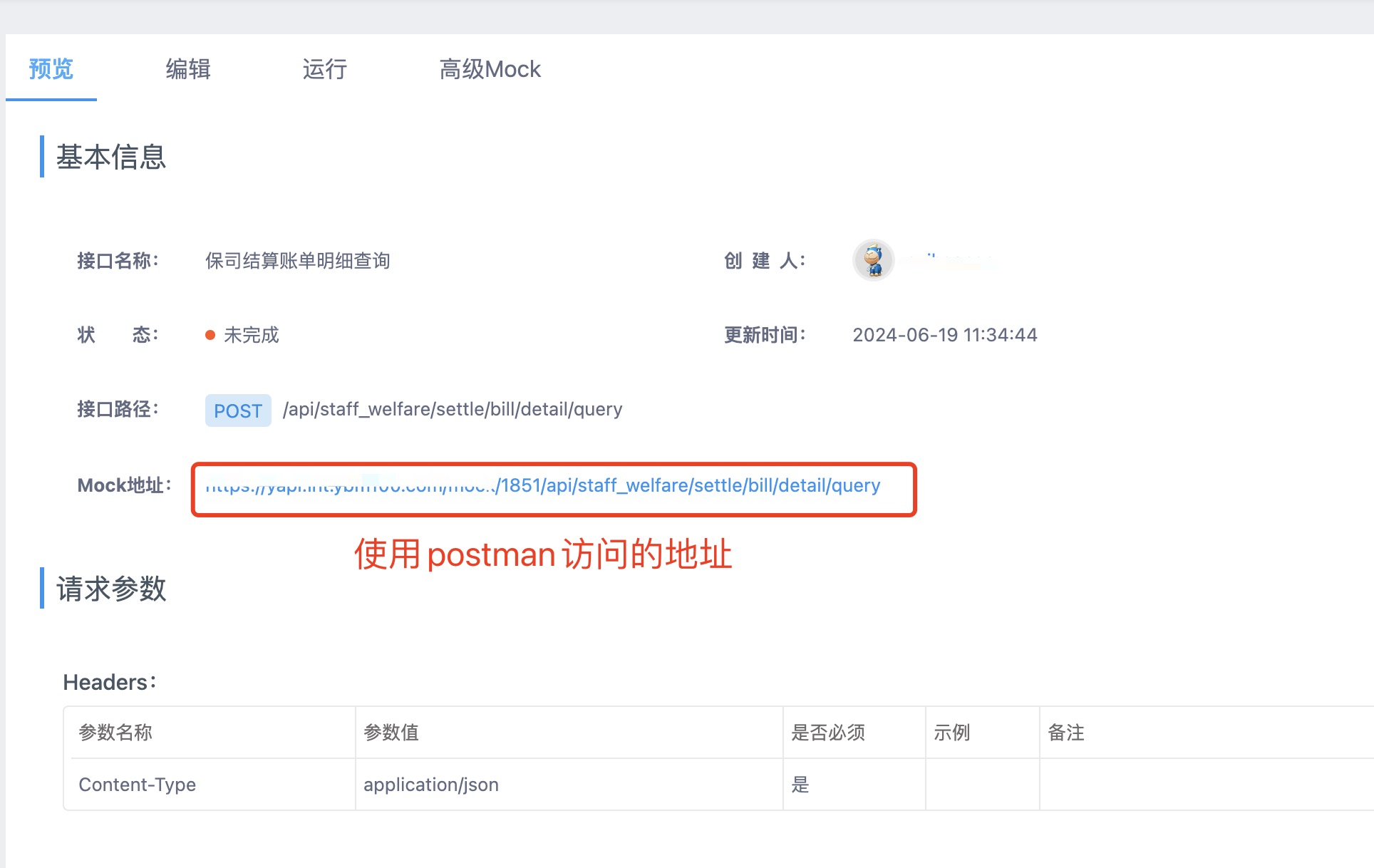Click the 基本信息 section heading

click(111, 157)
